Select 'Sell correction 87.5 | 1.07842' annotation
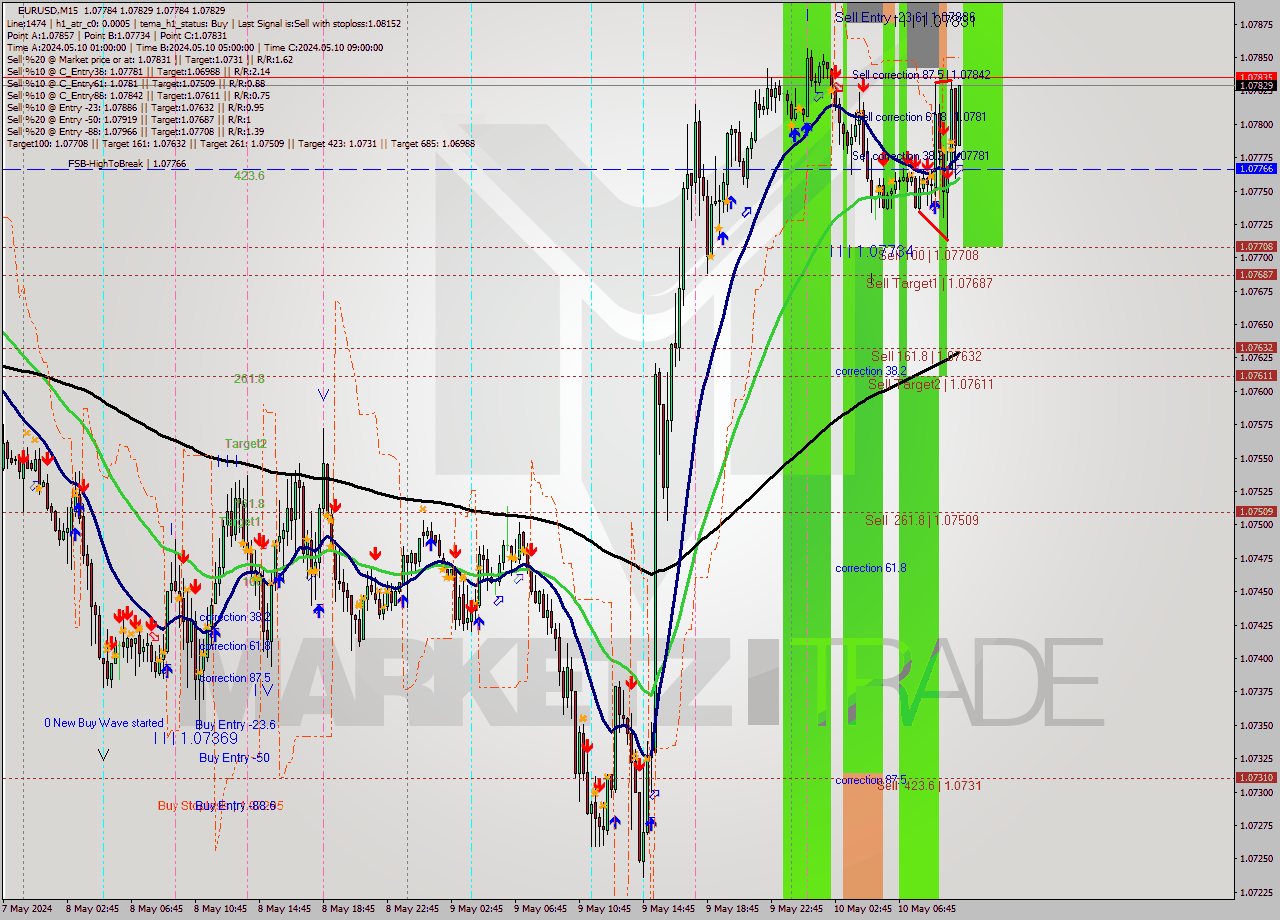 pyautogui.click(x=921, y=75)
